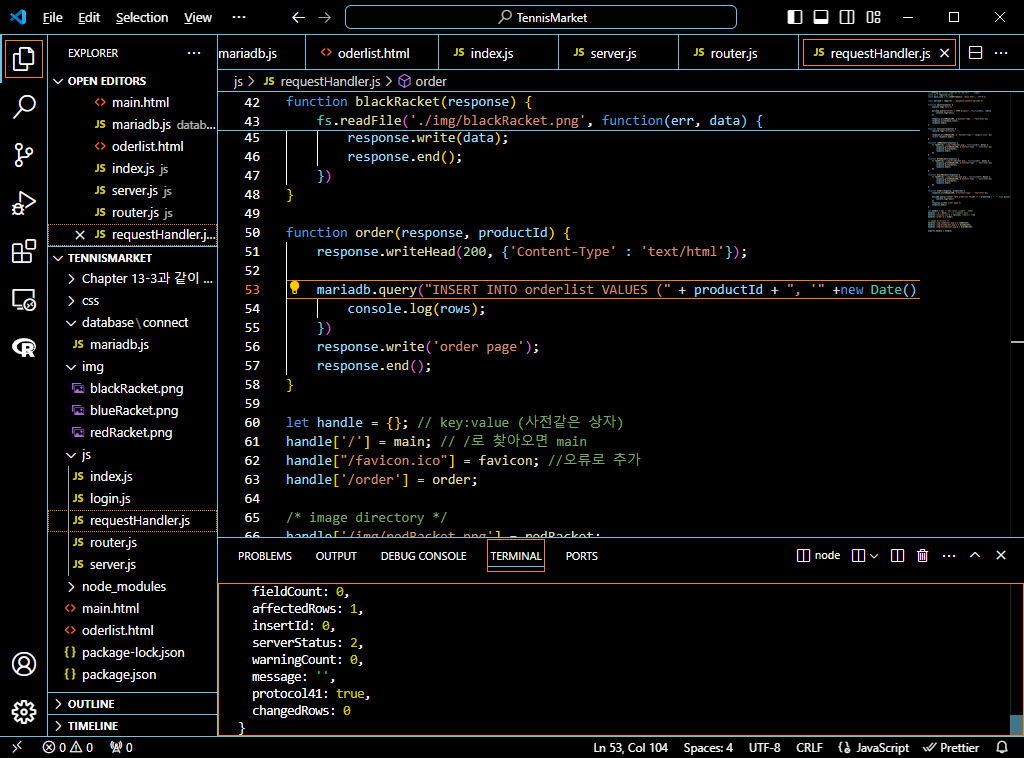1024x758 pixels.
Task: Open the Manage settings gear
Action: coord(24,712)
